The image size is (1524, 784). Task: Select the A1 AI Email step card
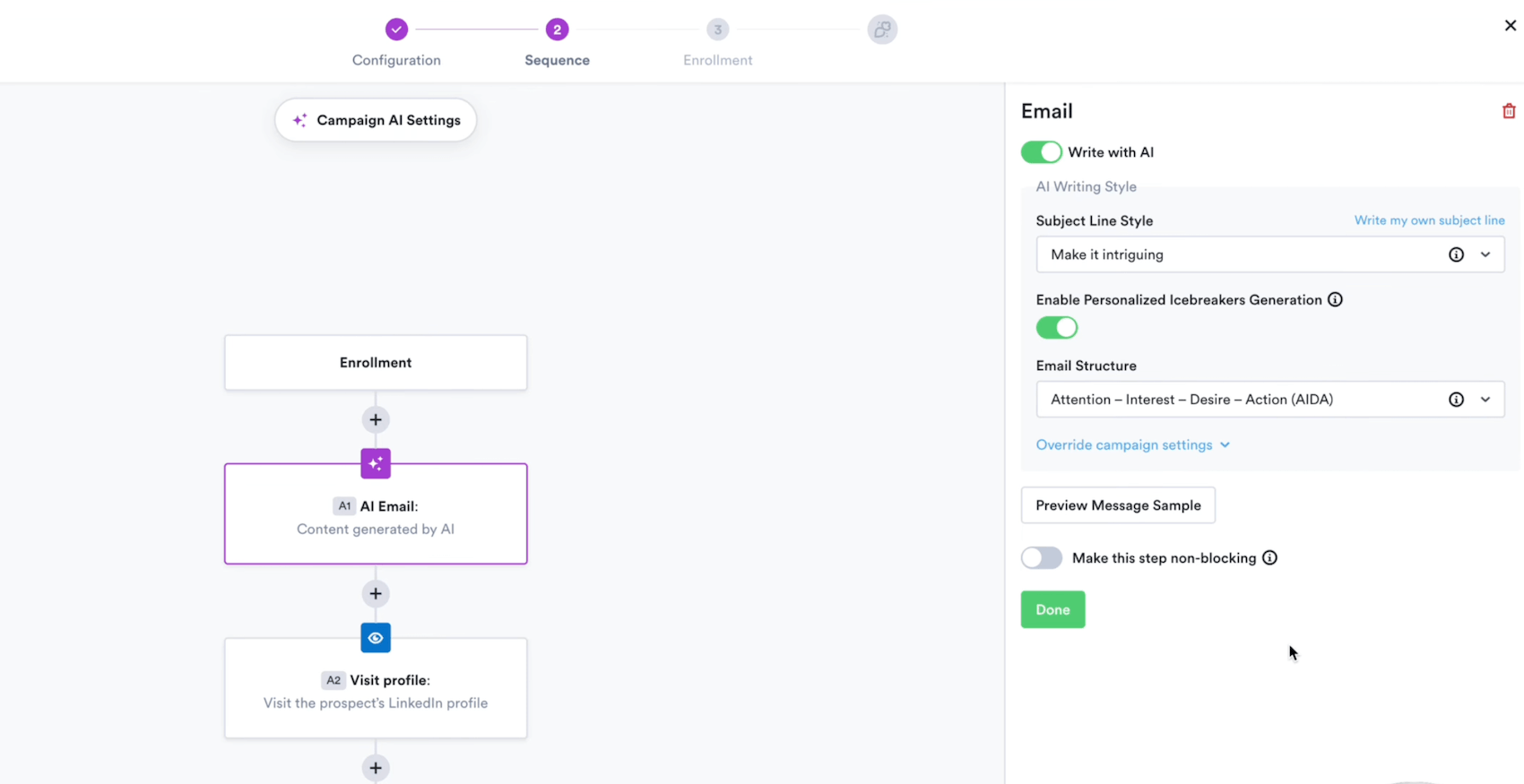[376, 513]
